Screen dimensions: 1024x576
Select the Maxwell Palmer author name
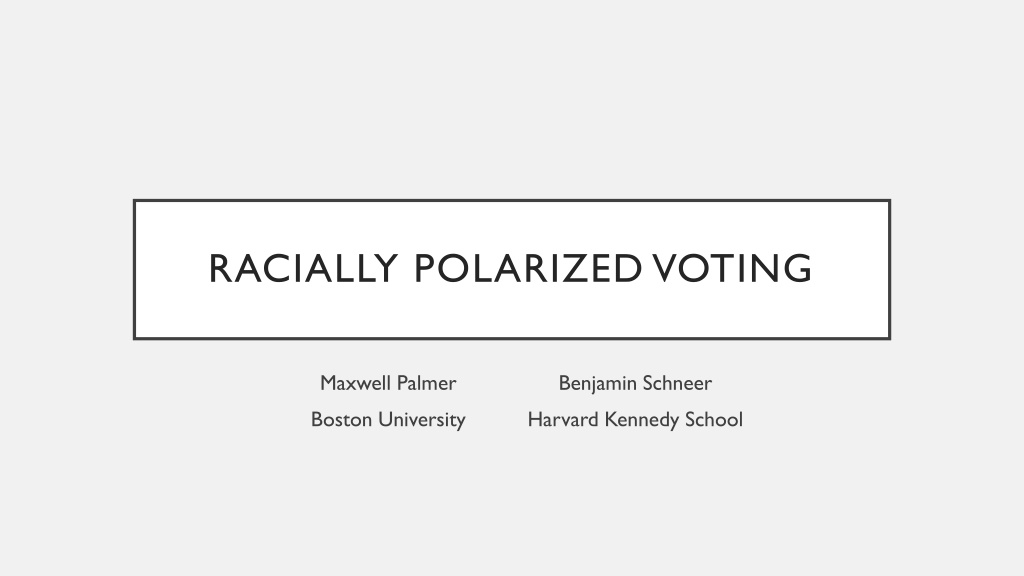click(388, 383)
